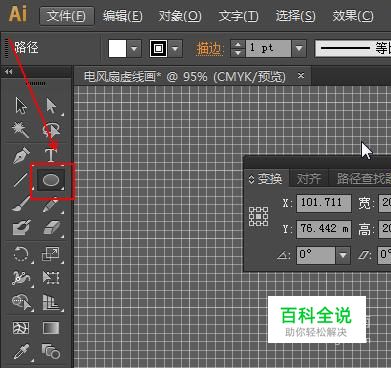The image size is (391, 368).
Task: Click the reference point locator grid
Action: pos(258,216)
